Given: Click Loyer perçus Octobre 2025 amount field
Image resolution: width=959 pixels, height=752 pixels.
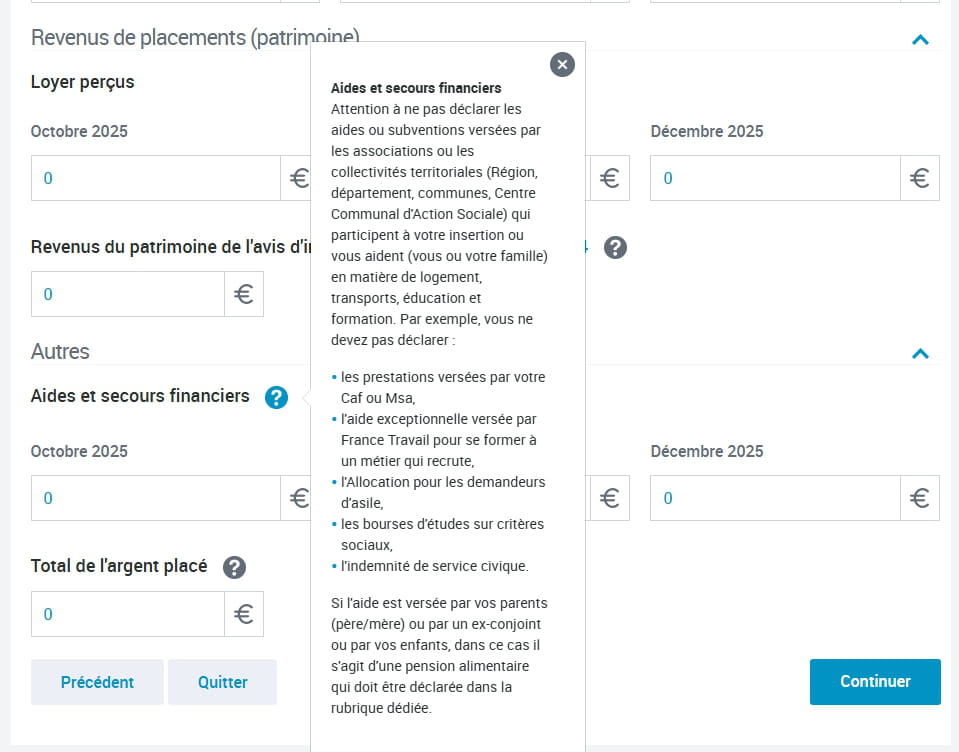Looking at the screenshot, I should pyautogui.click(x=155, y=178).
